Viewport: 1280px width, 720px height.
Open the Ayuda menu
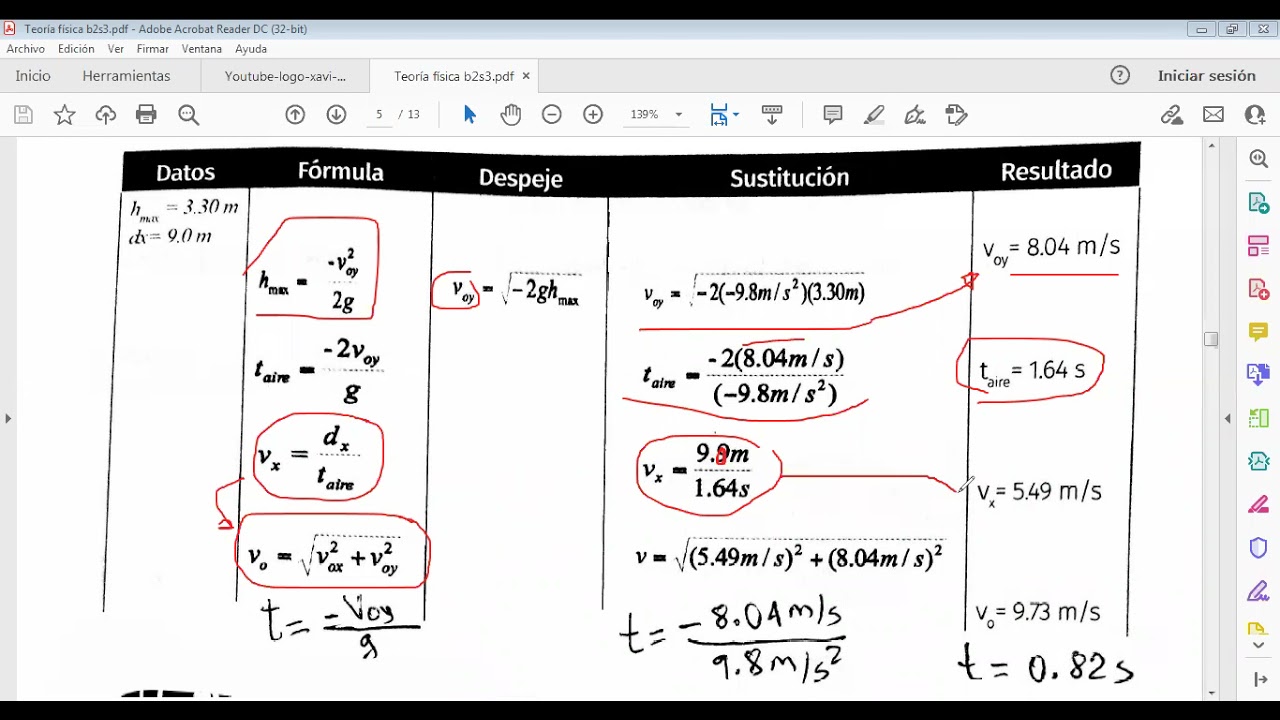point(251,49)
